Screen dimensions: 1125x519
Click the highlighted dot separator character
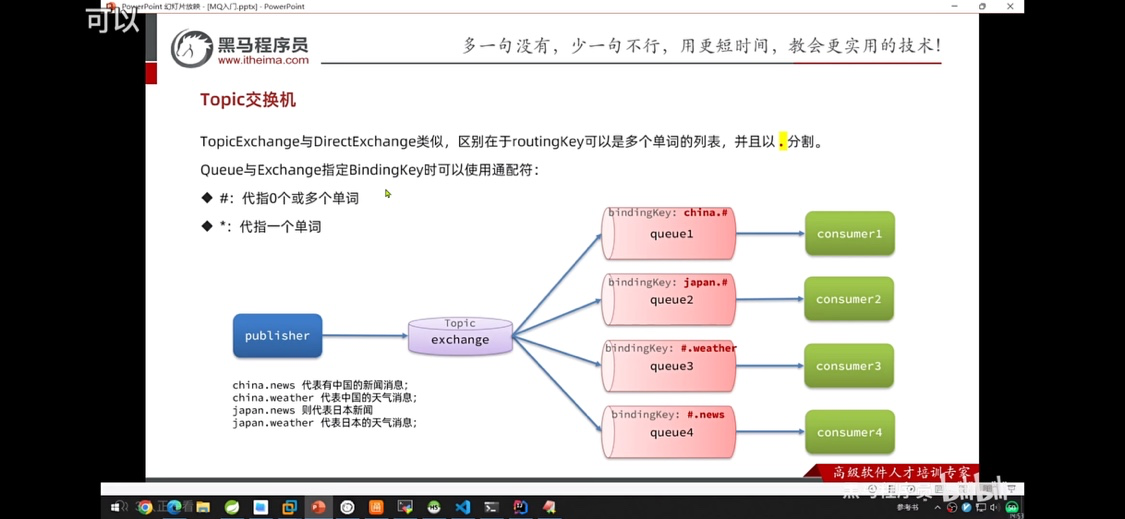(x=782, y=141)
